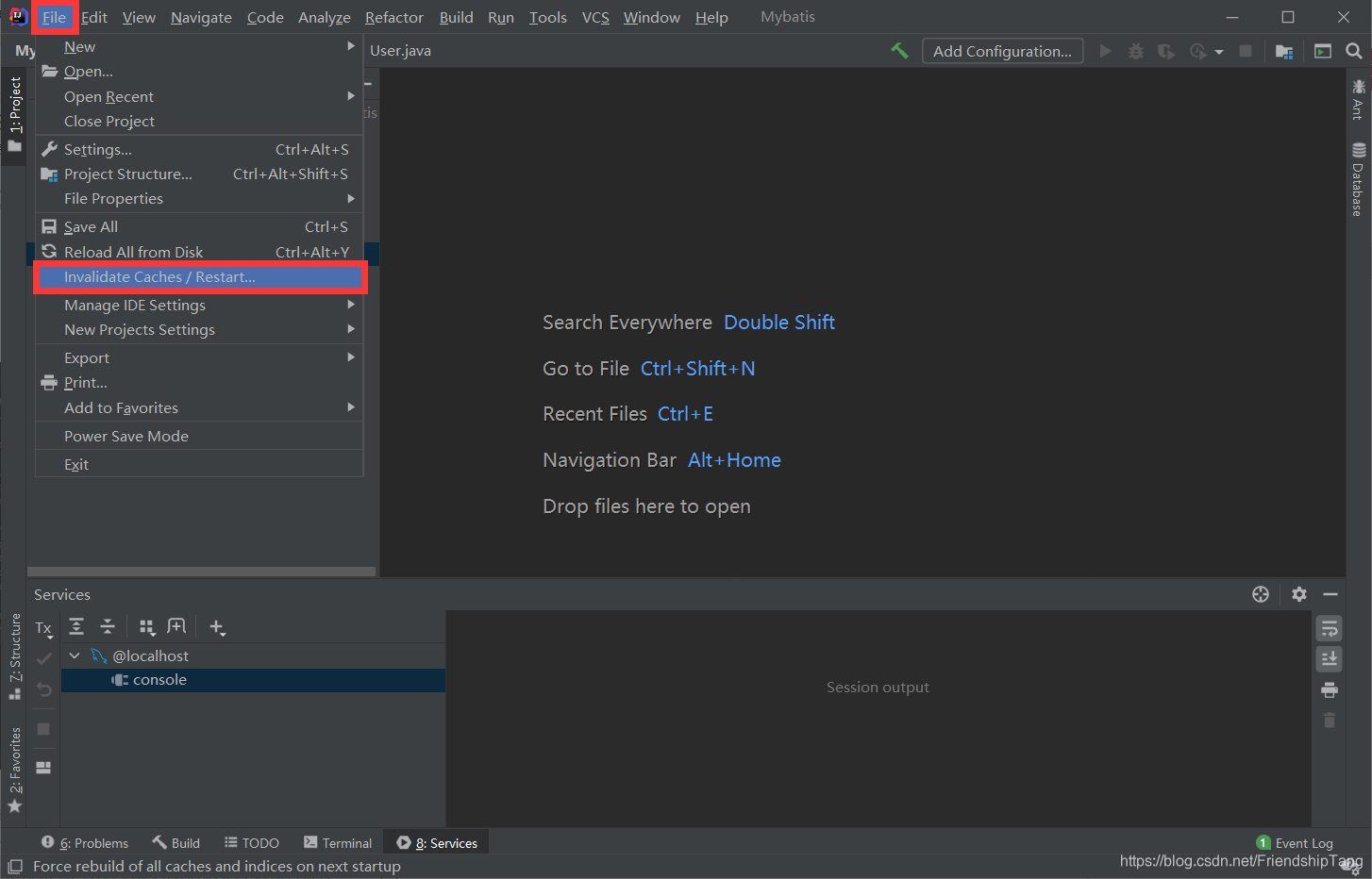Open the Build tool window tab

176,843
